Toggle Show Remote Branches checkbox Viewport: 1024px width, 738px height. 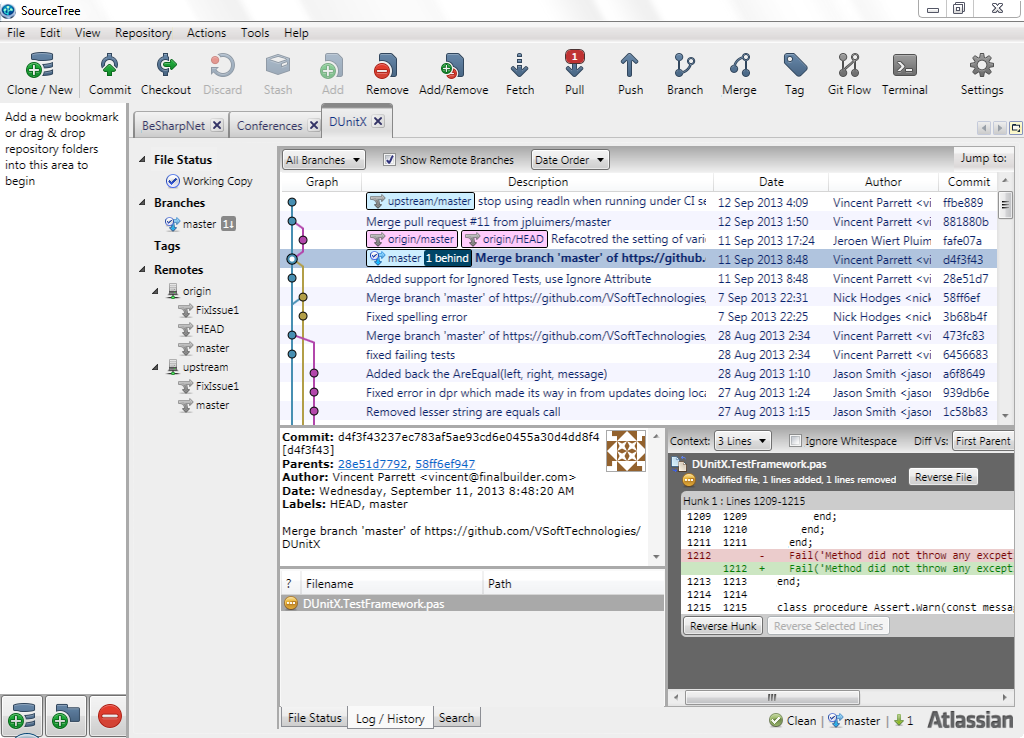point(390,160)
